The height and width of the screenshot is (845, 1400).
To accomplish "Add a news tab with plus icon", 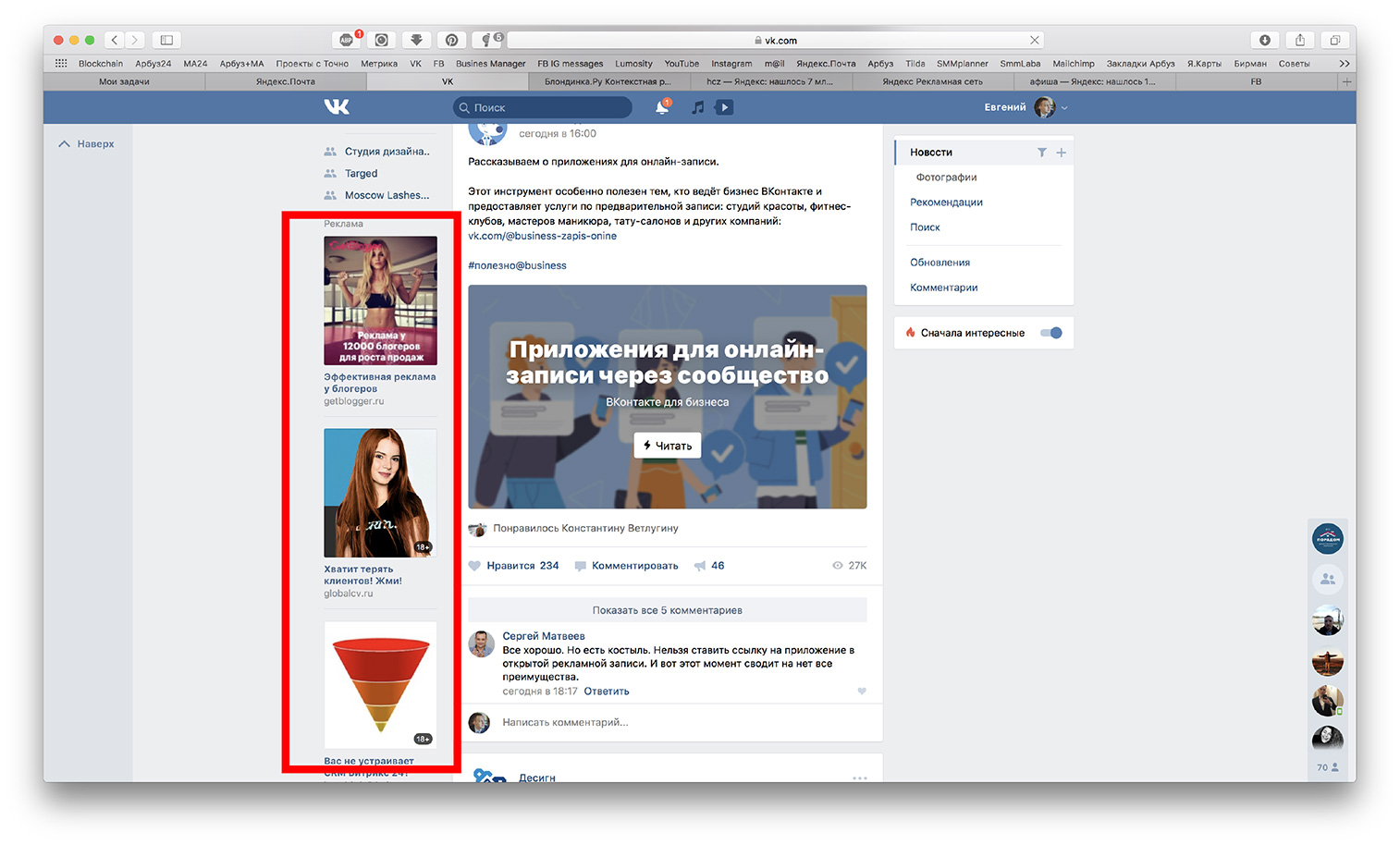I will click(1061, 153).
